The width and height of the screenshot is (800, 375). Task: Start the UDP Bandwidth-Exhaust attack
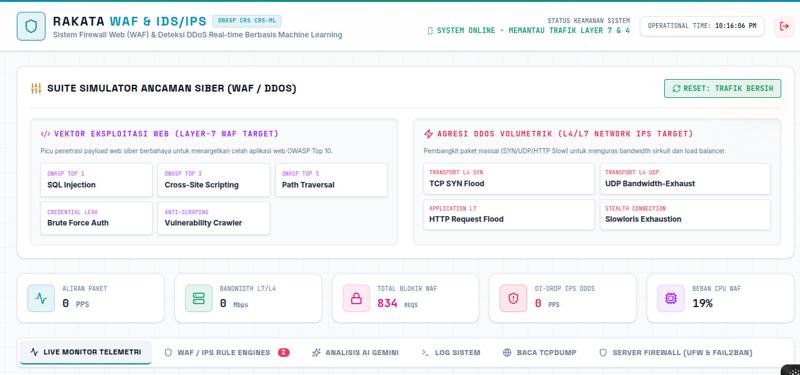685,179
